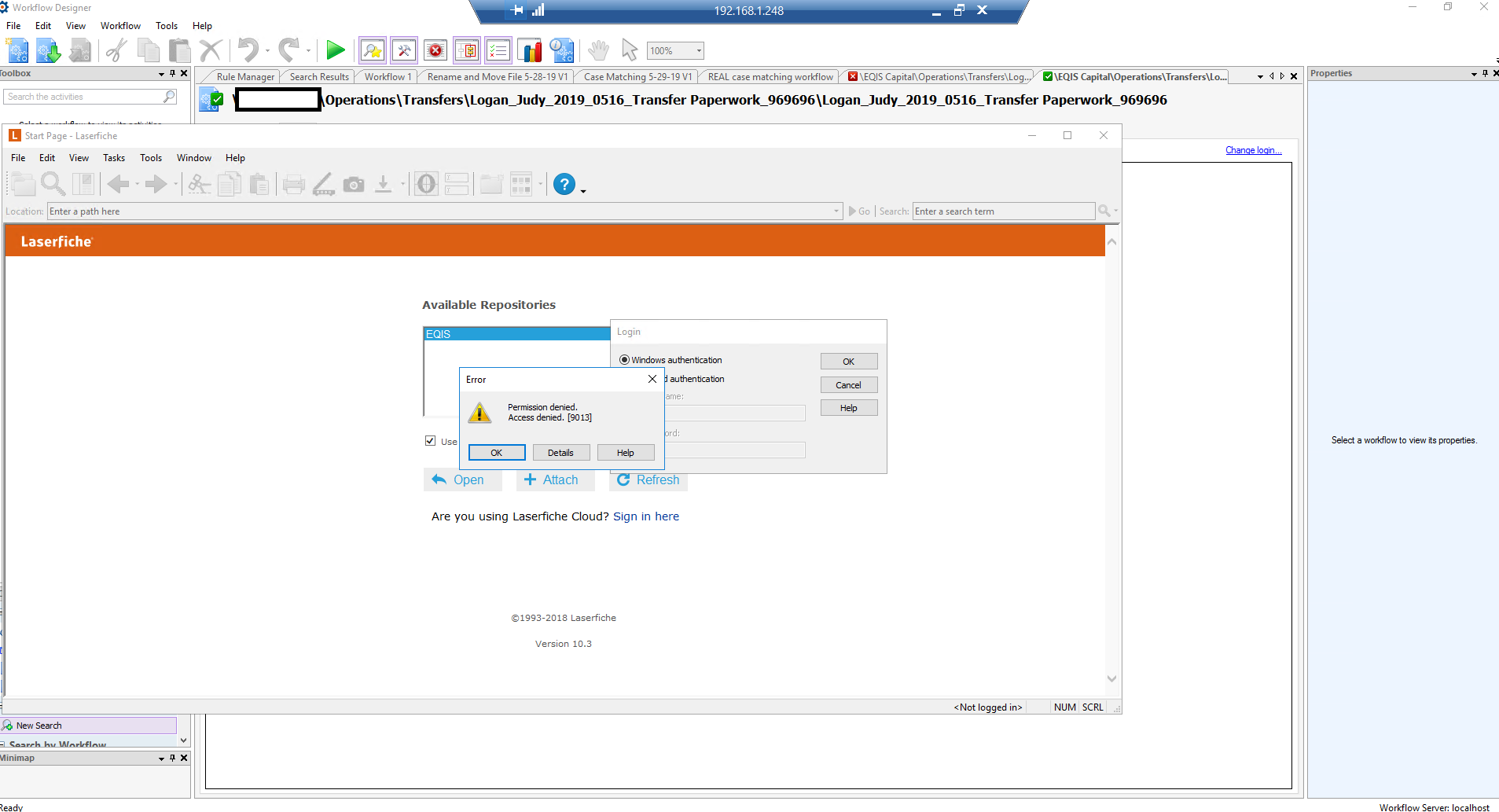Pin the Properties panel
Viewport: 1499px width, 812px height.
(x=1485, y=74)
